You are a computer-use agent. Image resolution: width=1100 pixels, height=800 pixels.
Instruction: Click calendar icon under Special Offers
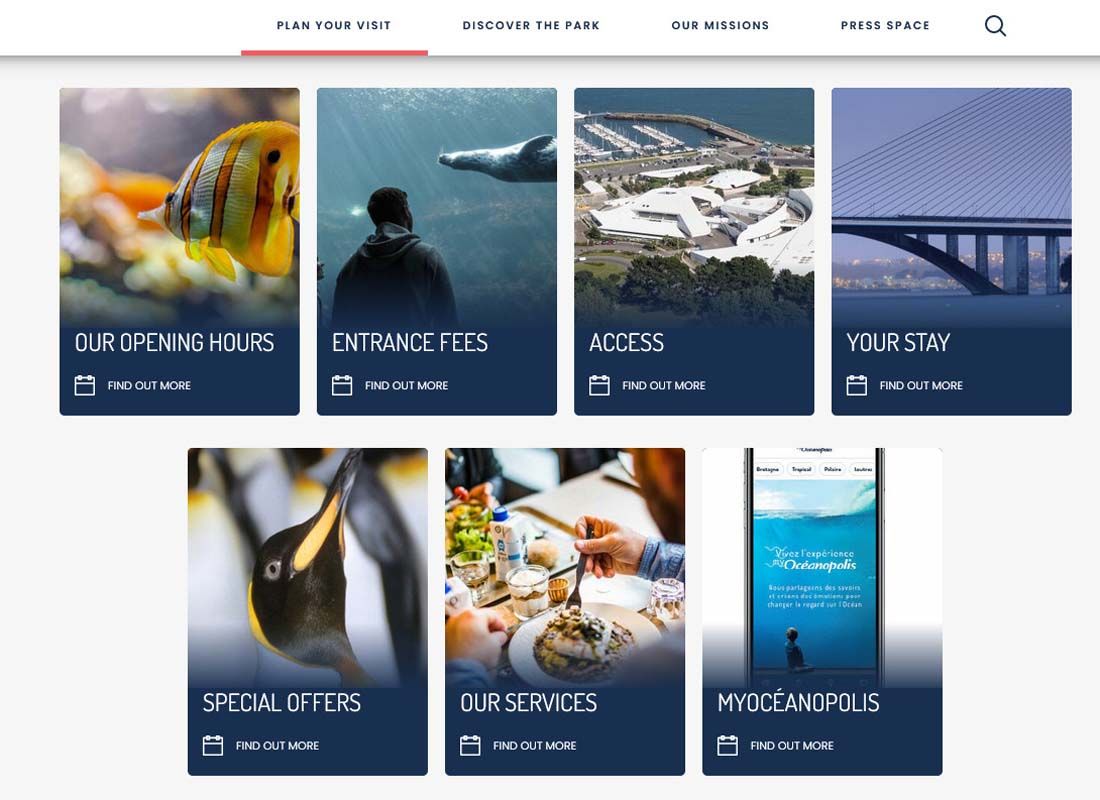pos(213,745)
